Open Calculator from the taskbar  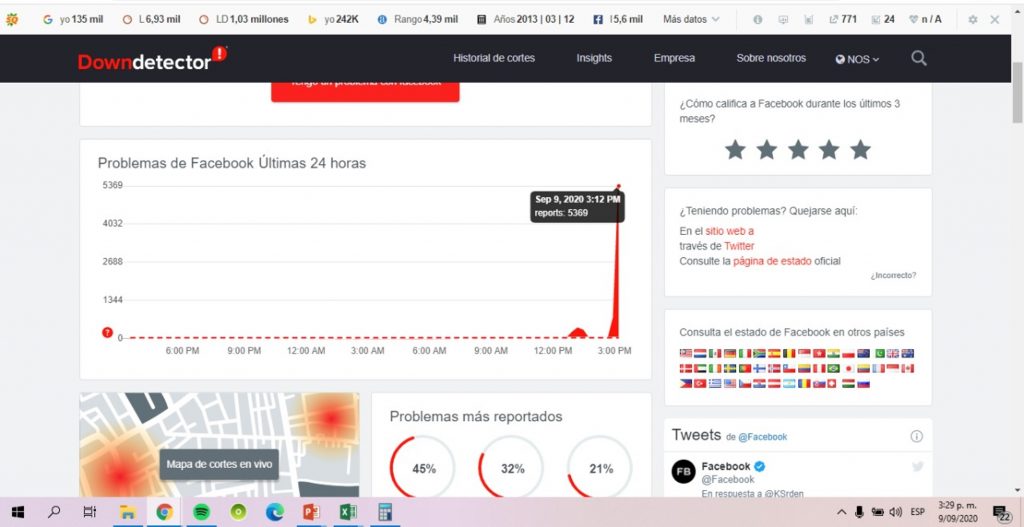385,512
